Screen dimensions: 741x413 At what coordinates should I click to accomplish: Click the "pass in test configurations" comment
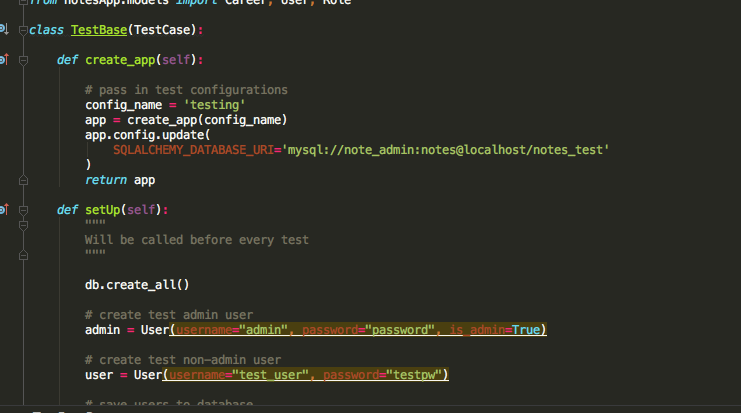click(186, 90)
